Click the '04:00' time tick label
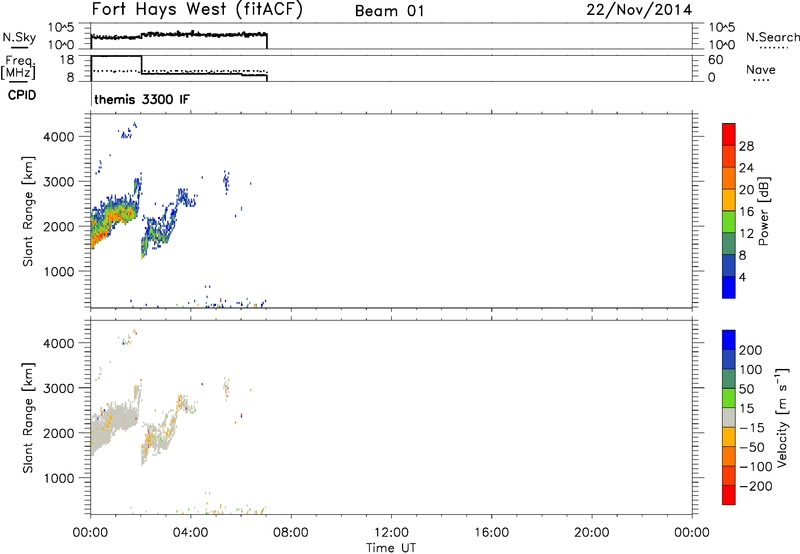The width and height of the screenshot is (800, 554). [x=191, y=533]
